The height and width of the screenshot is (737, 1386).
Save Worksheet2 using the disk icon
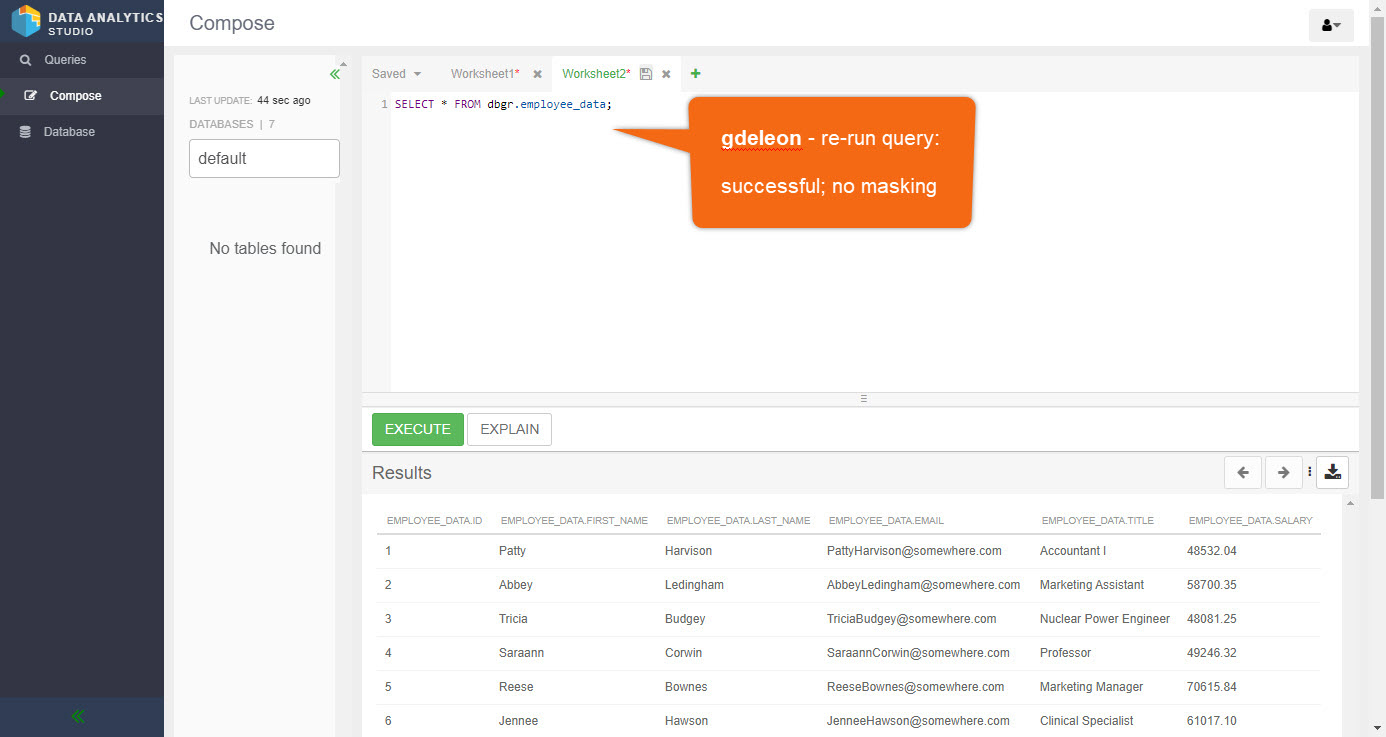coord(646,74)
